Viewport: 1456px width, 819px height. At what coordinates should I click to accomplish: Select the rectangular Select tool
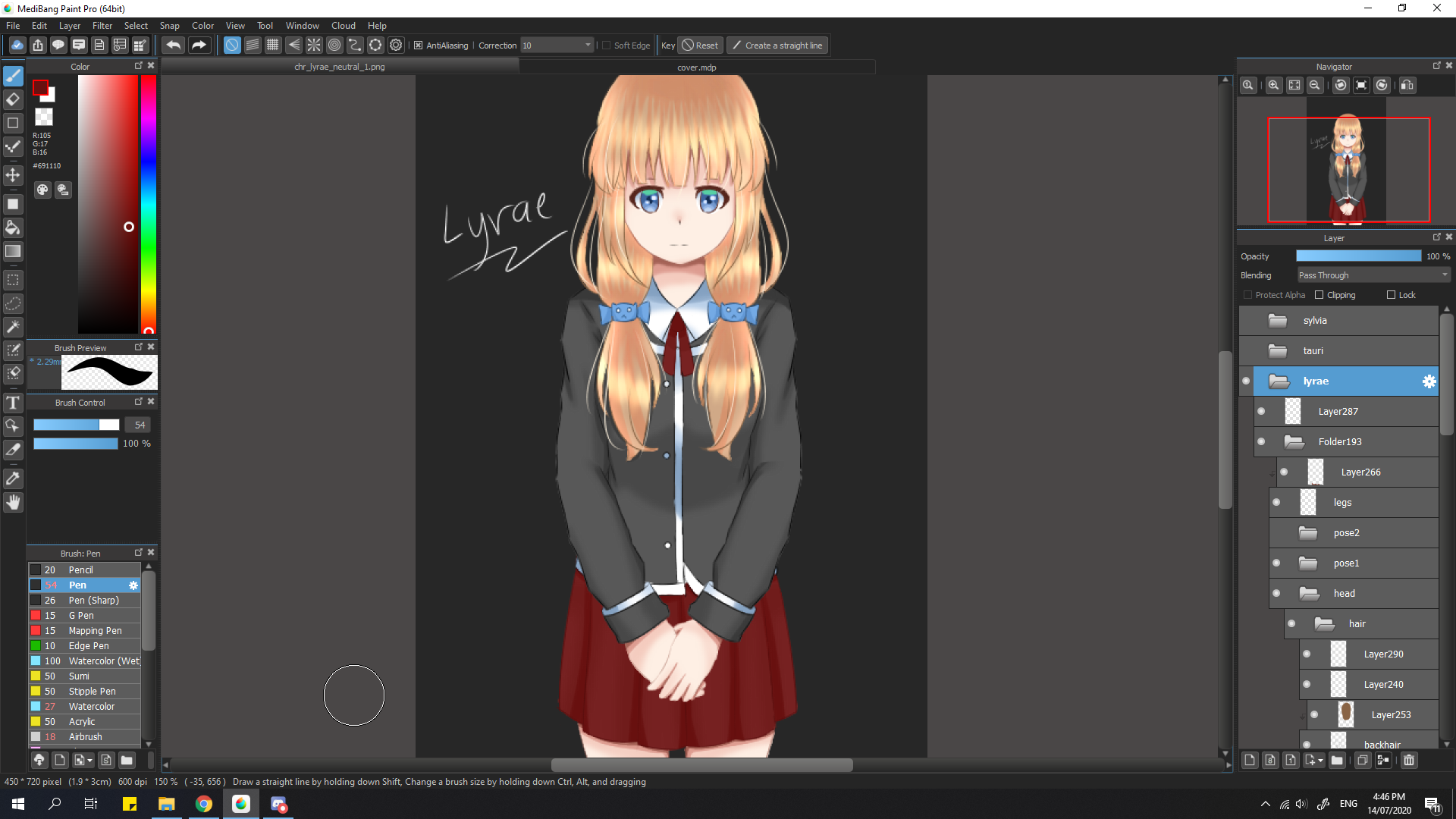[x=13, y=281]
